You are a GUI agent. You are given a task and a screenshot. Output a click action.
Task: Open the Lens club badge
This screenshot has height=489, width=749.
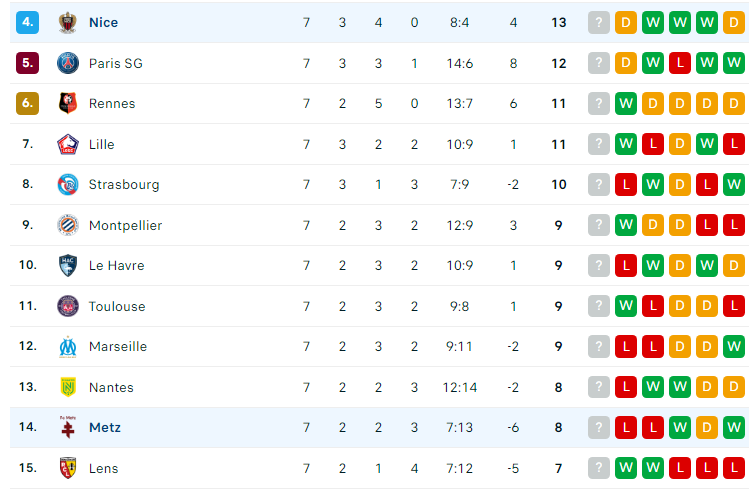68,468
